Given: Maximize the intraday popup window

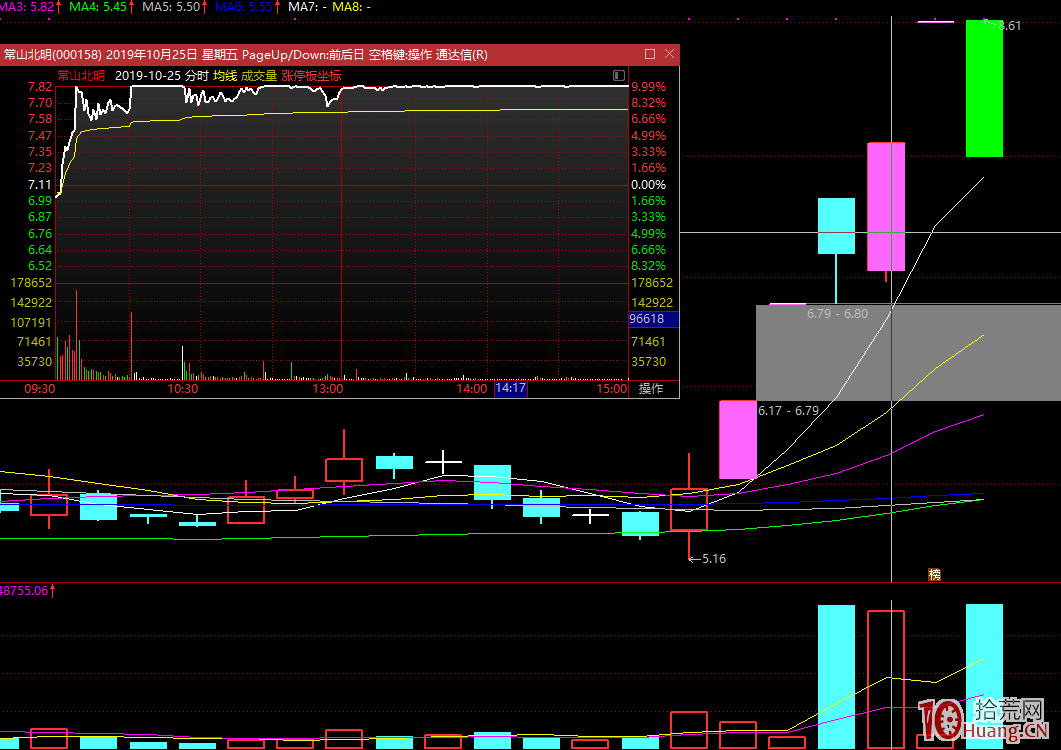Looking at the screenshot, I should (x=650, y=54).
